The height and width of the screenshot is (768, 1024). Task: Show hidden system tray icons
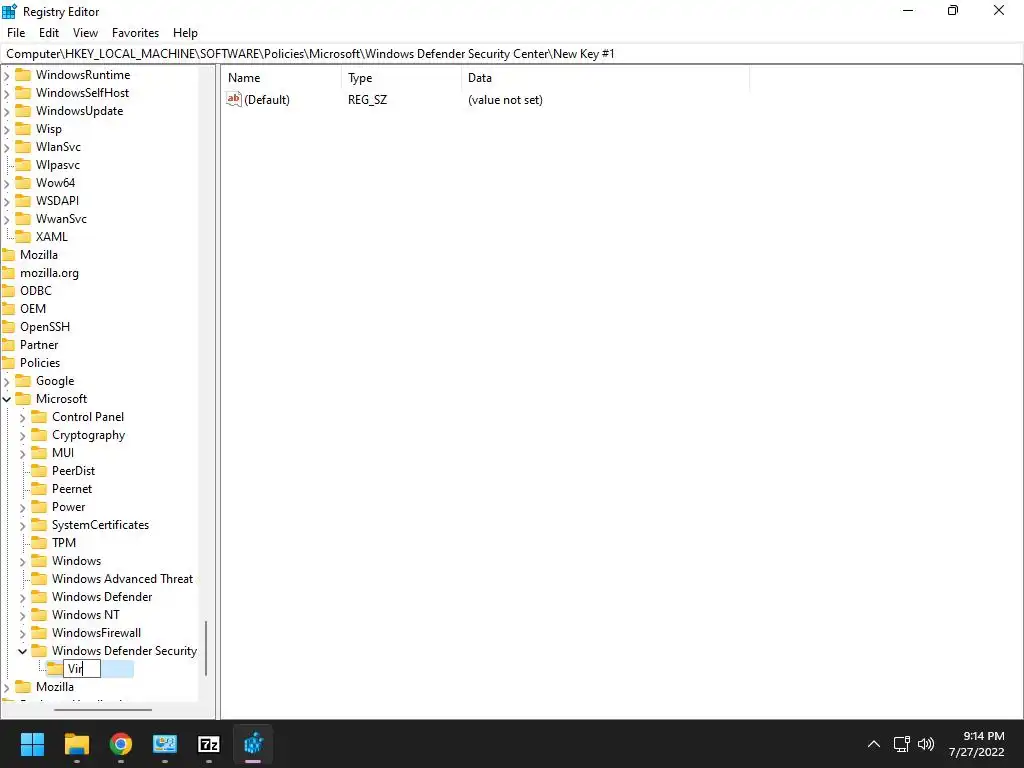click(x=874, y=744)
